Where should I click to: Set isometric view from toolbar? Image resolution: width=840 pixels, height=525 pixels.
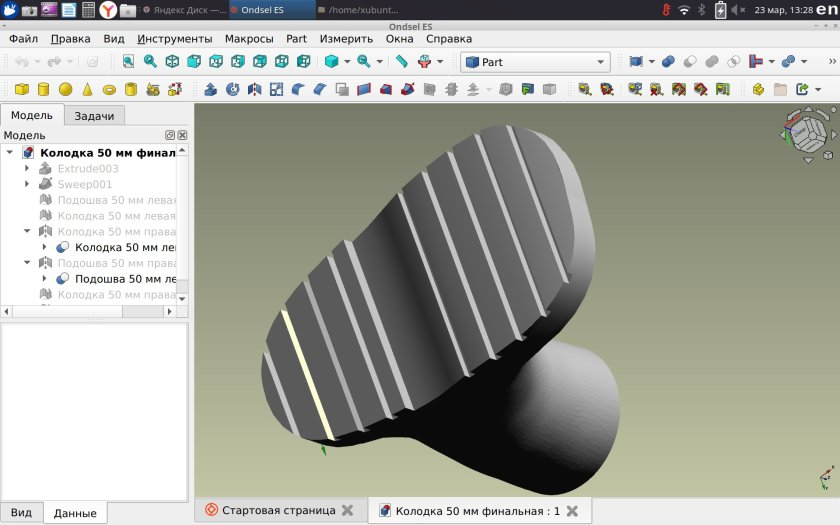click(x=172, y=62)
